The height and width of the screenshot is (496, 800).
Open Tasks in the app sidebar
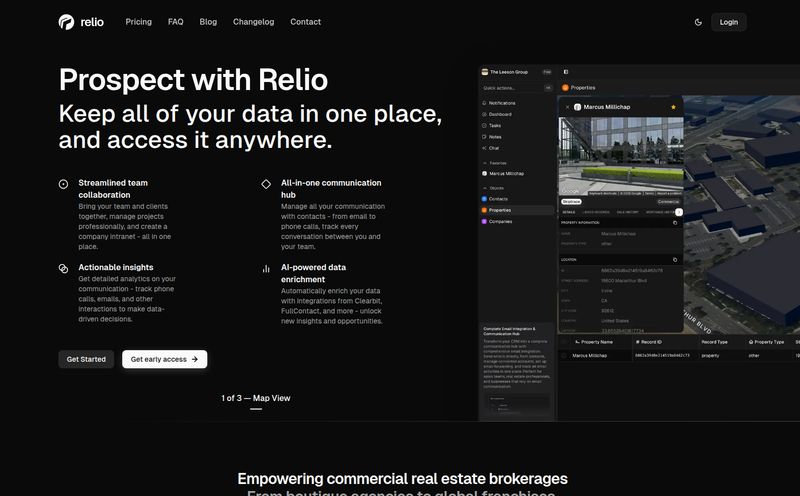tap(491, 126)
